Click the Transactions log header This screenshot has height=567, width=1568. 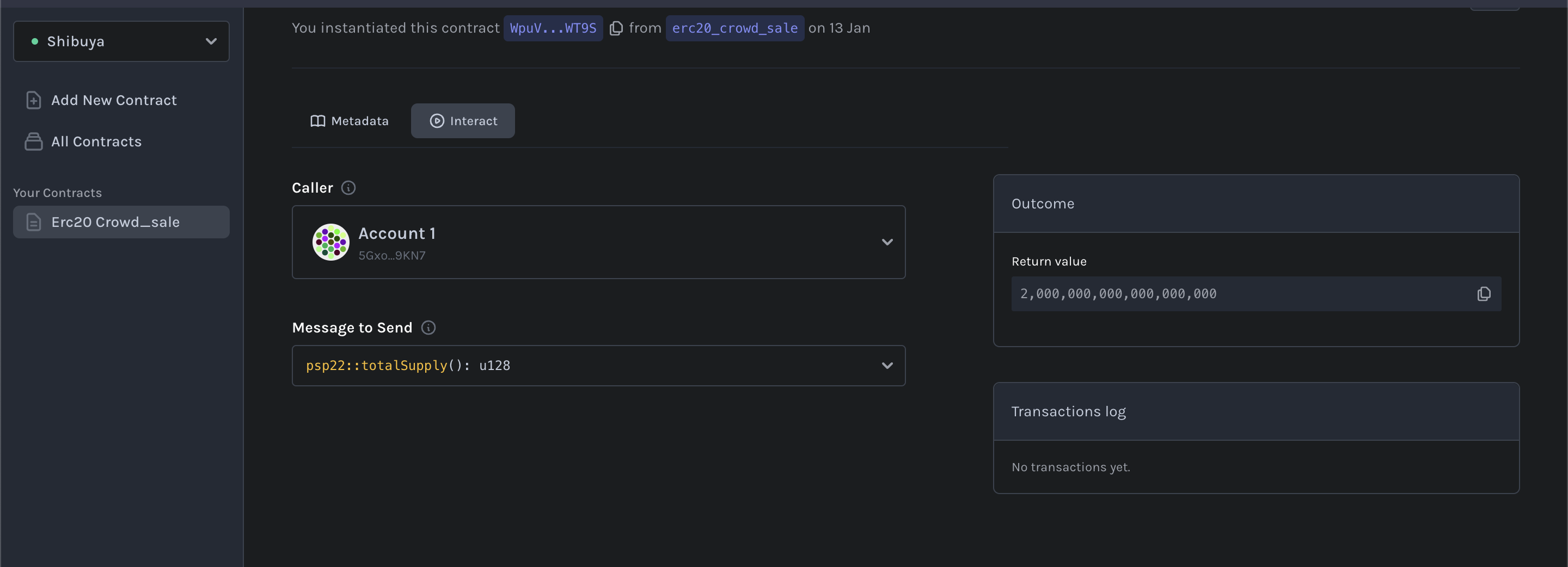(x=1255, y=412)
